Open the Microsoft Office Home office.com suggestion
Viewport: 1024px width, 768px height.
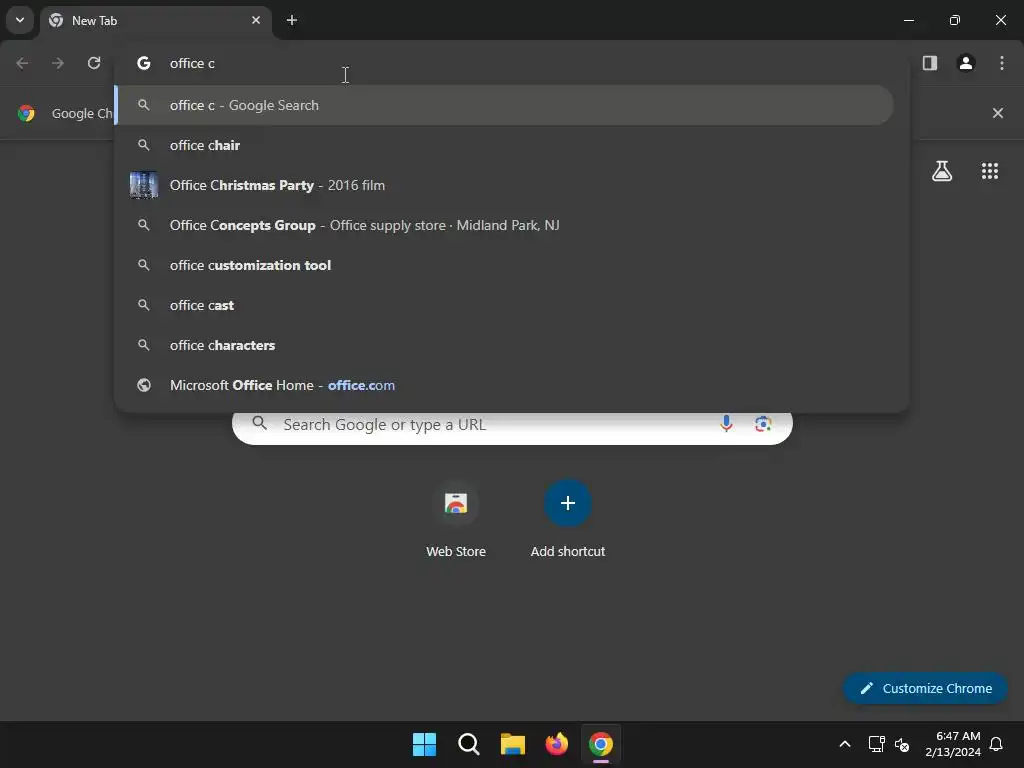[504, 385]
